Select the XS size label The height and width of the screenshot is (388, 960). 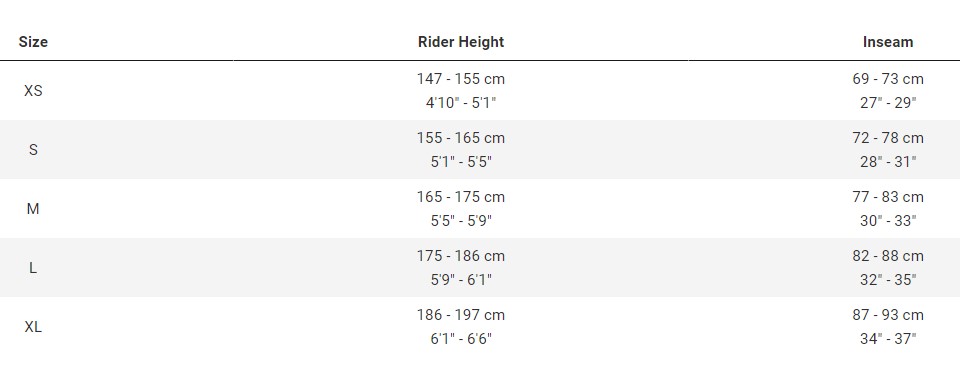coord(33,91)
